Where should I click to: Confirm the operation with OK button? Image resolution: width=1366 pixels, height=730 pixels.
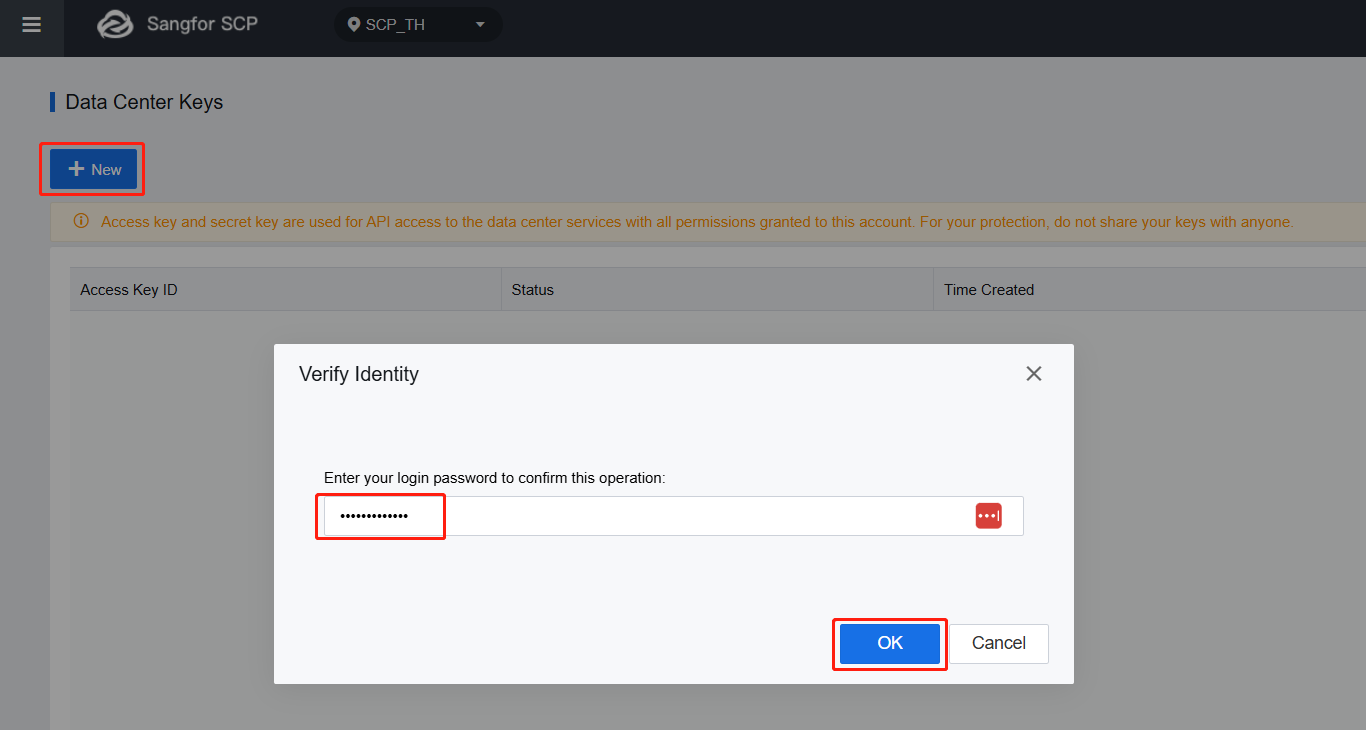(x=889, y=643)
